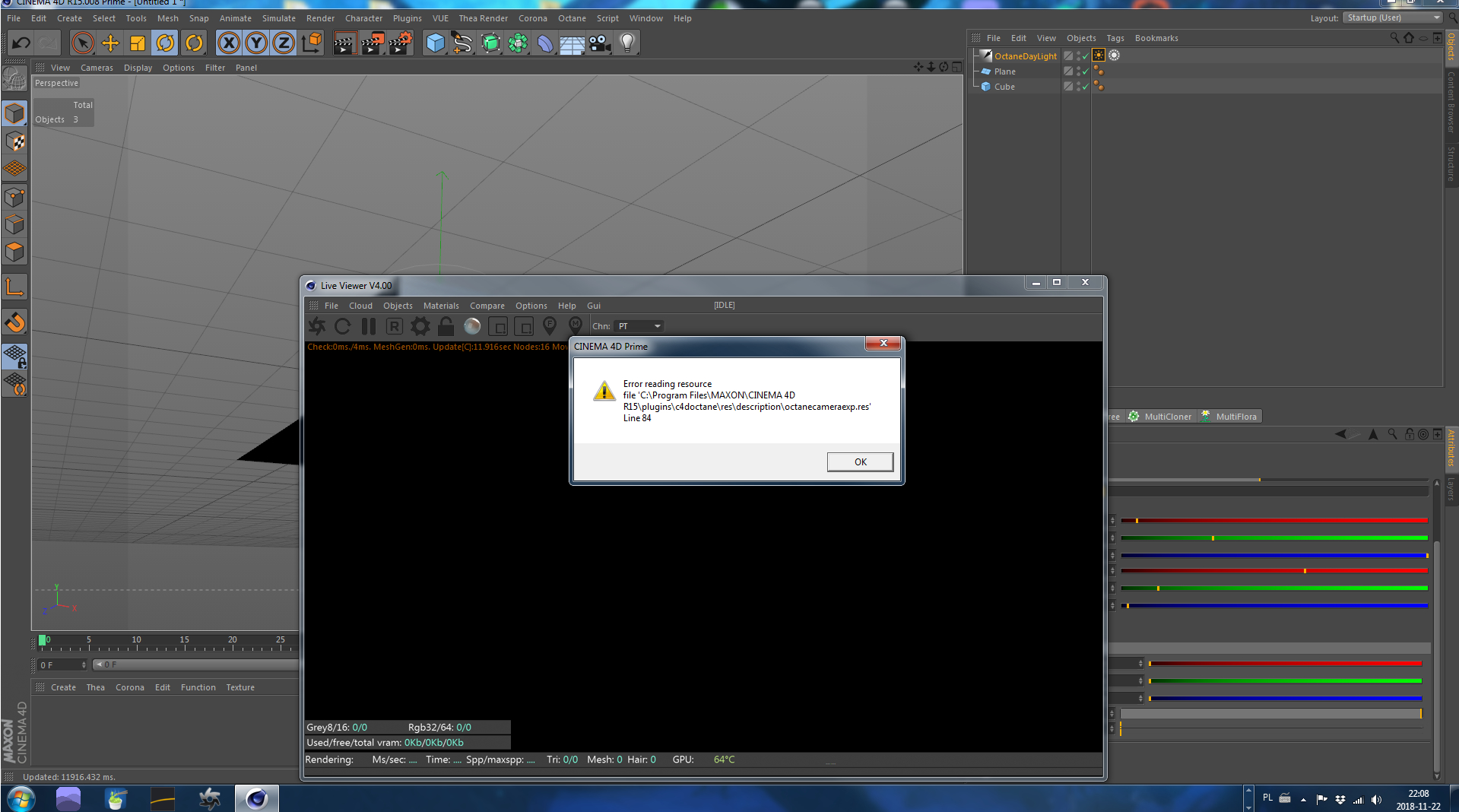Switch to the MultiCloner tab

click(x=1160, y=417)
